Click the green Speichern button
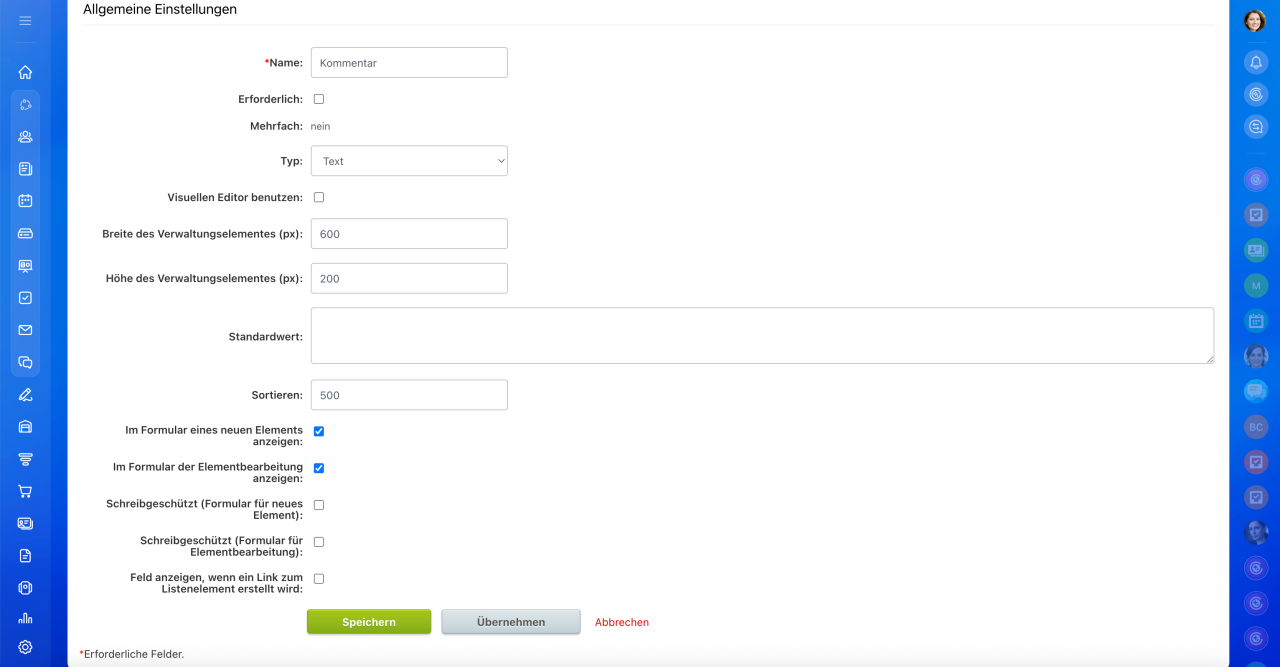 pyautogui.click(x=369, y=621)
